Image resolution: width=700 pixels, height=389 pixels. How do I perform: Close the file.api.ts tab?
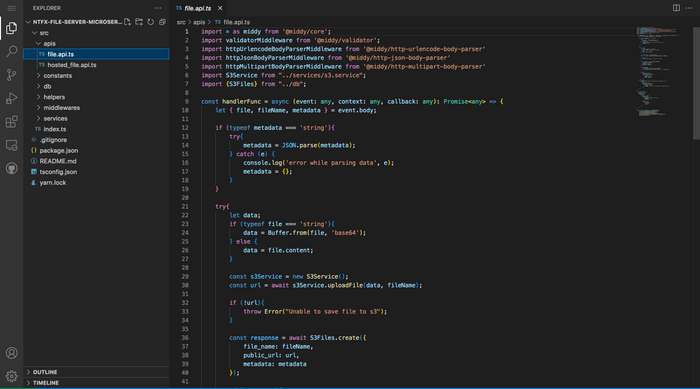click(x=220, y=8)
